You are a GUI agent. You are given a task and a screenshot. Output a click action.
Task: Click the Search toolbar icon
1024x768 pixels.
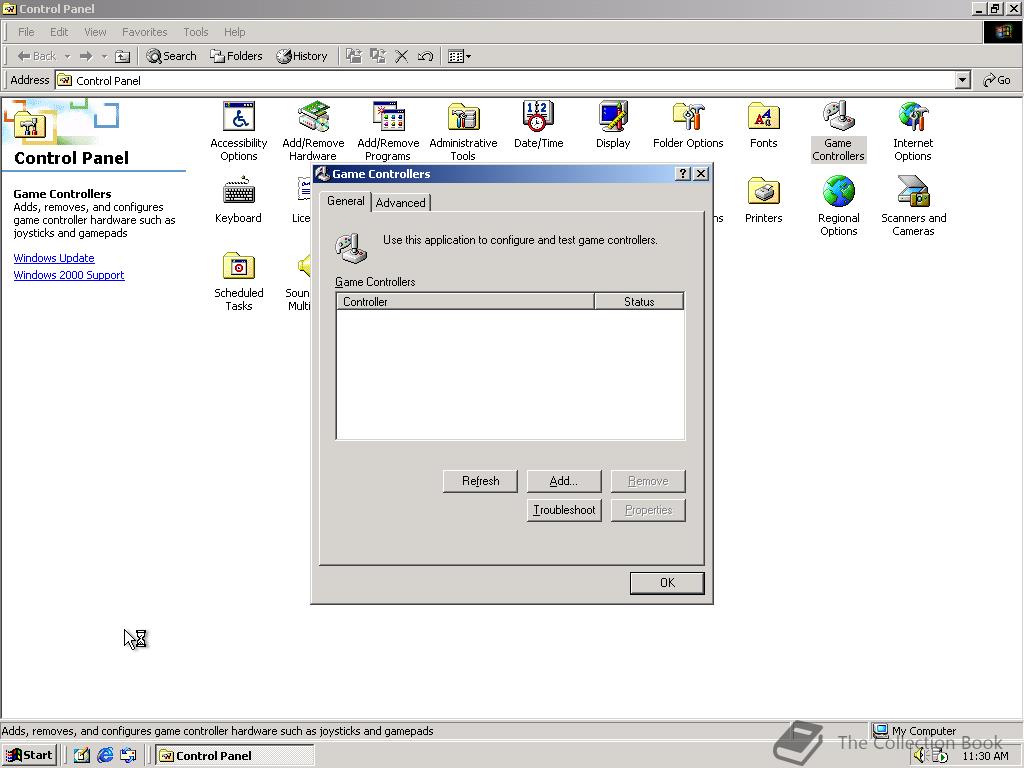click(171, 56)
